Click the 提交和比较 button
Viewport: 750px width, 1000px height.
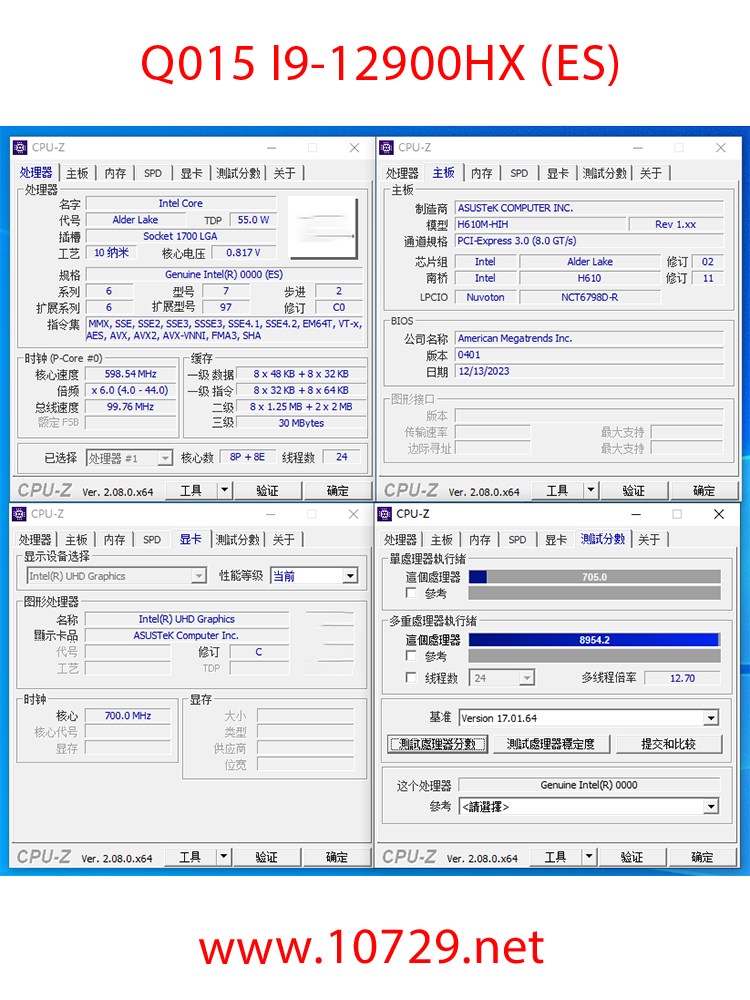coord(668,744)
